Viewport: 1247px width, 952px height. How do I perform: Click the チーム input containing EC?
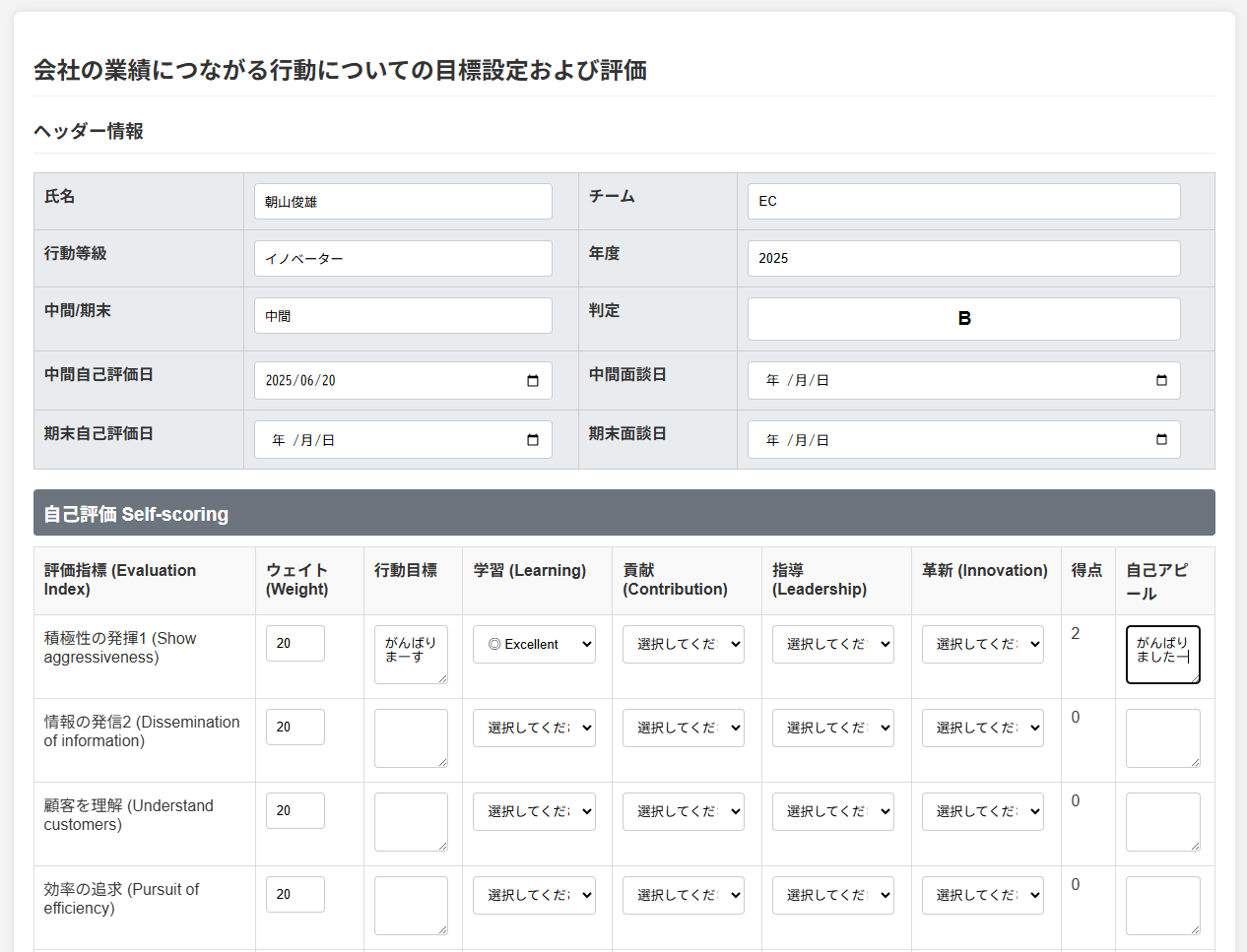tap(964, 202)
